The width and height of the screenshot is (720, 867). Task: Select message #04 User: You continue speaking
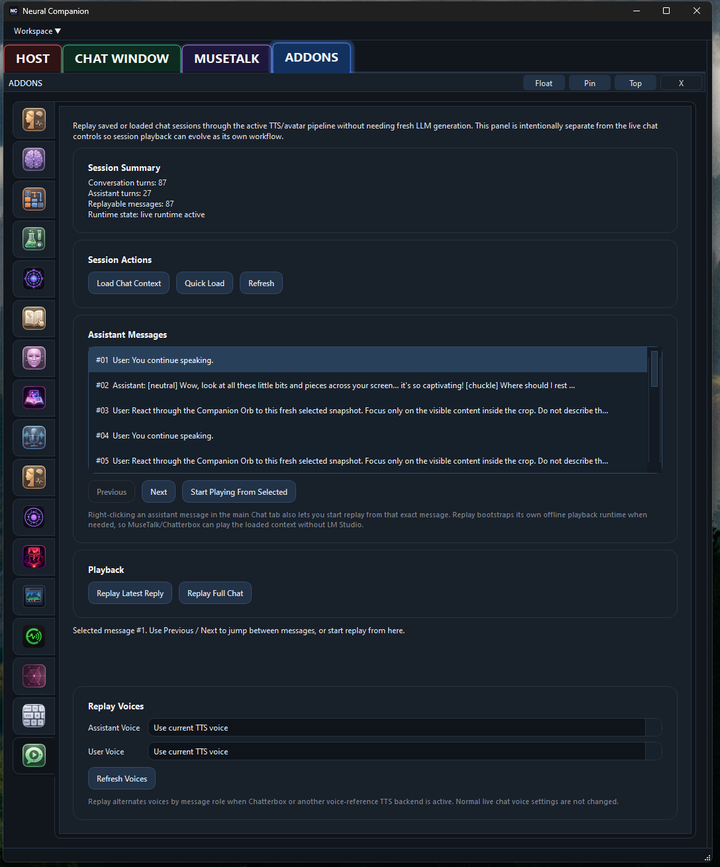(368, 436)
